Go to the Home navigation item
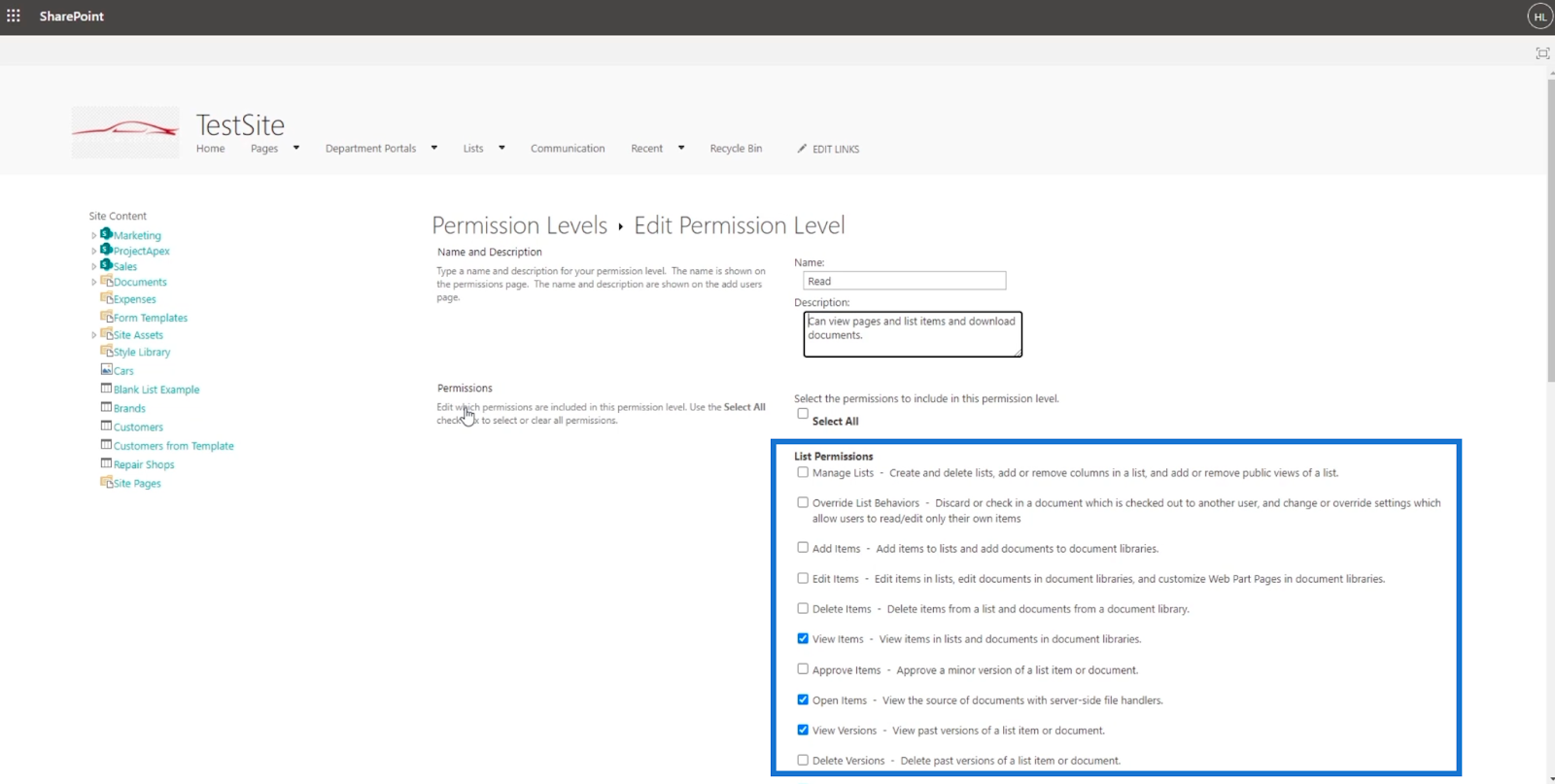Image resolution: width=1555 pixels, height=784 pixels. click(x=210, y=149)
